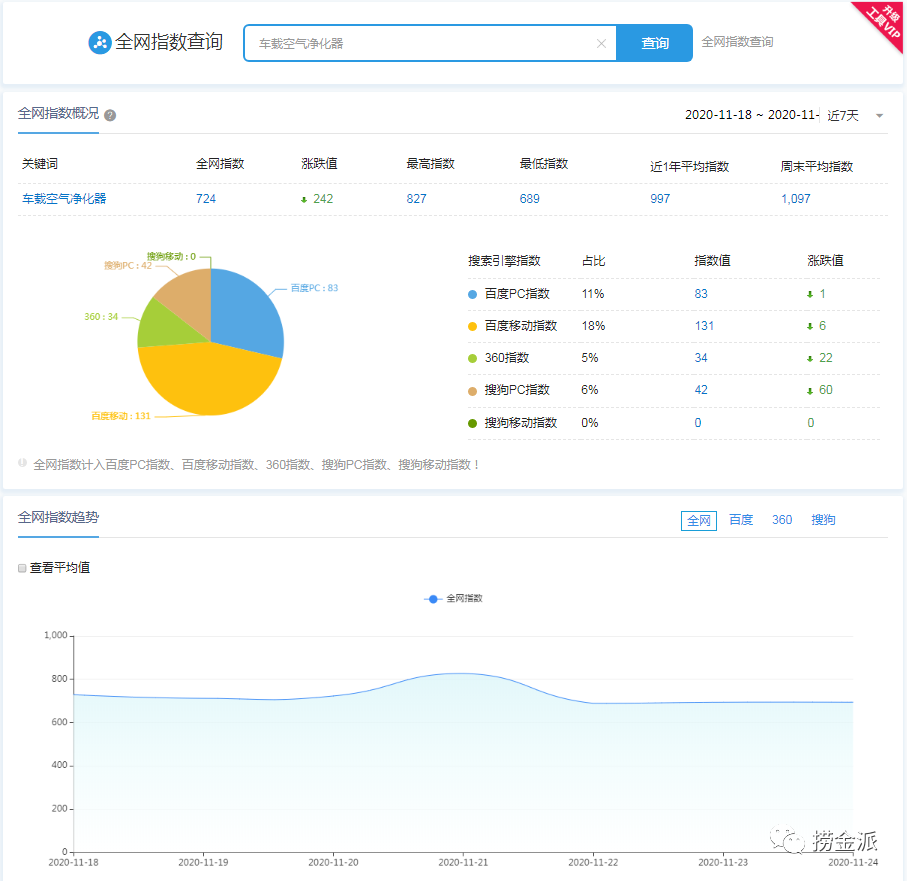Click the 全网指数查询 text link beside search
The image size is (907, 881).
pyautogui.click(x=737, y=42)
